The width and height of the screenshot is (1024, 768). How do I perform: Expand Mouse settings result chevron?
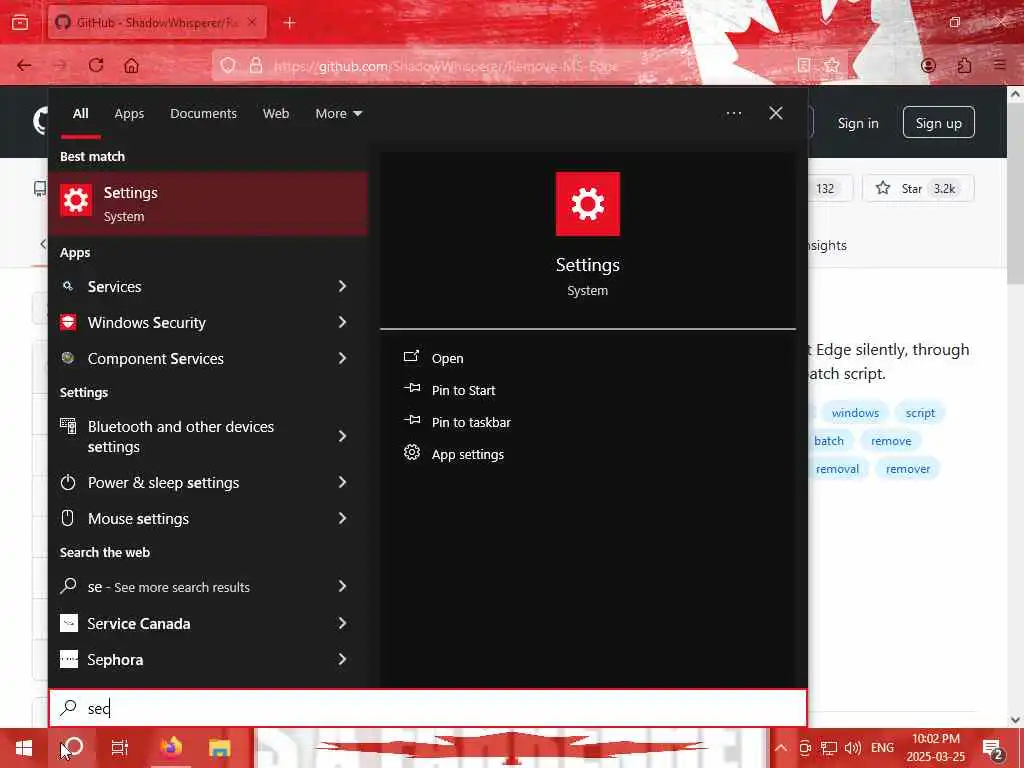(x=342, y=518)
